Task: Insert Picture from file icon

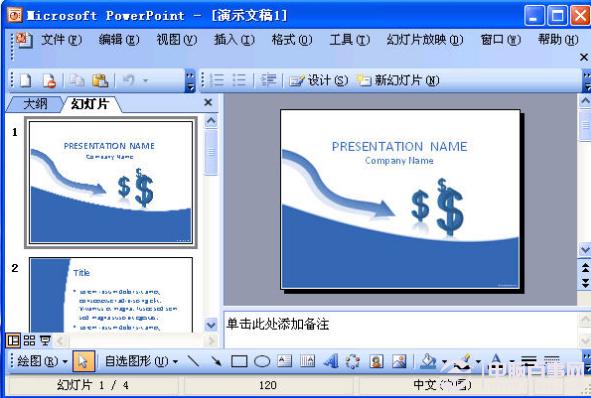Action: coord(399,361)
